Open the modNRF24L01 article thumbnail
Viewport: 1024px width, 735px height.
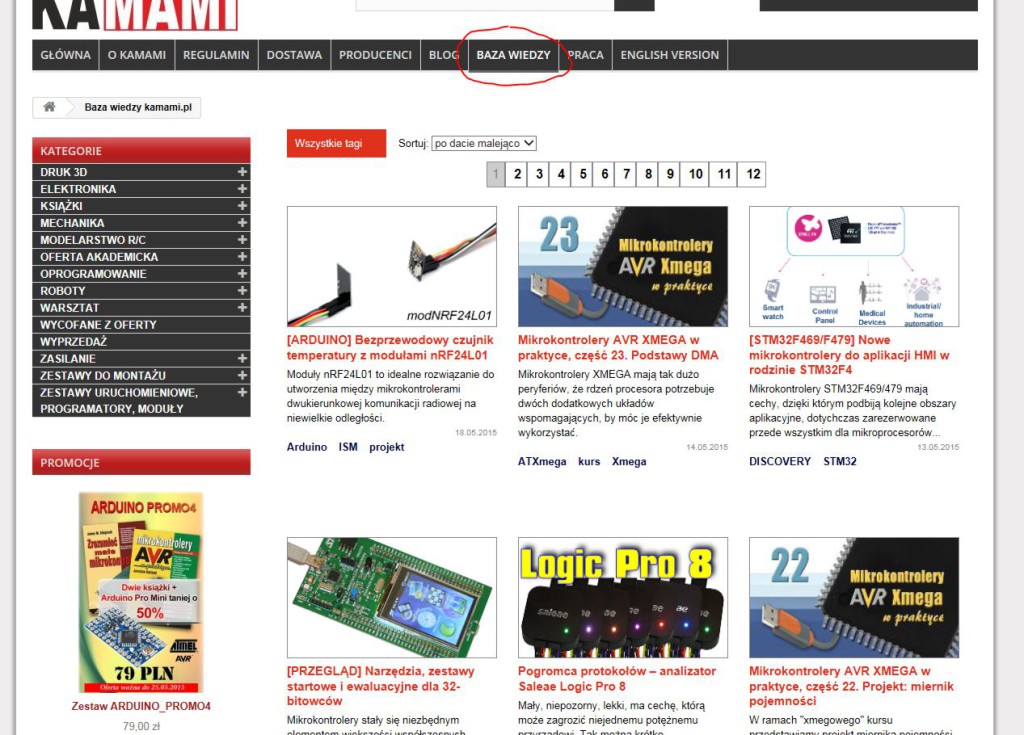coord(392,267)
